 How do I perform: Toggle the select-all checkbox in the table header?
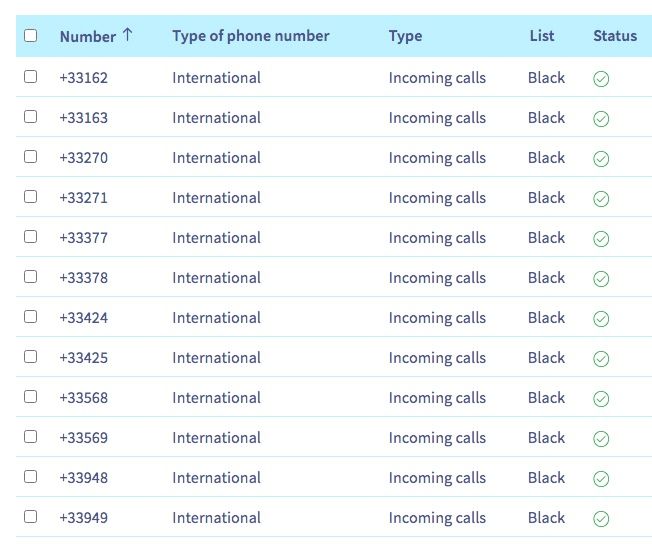(31, 36)
